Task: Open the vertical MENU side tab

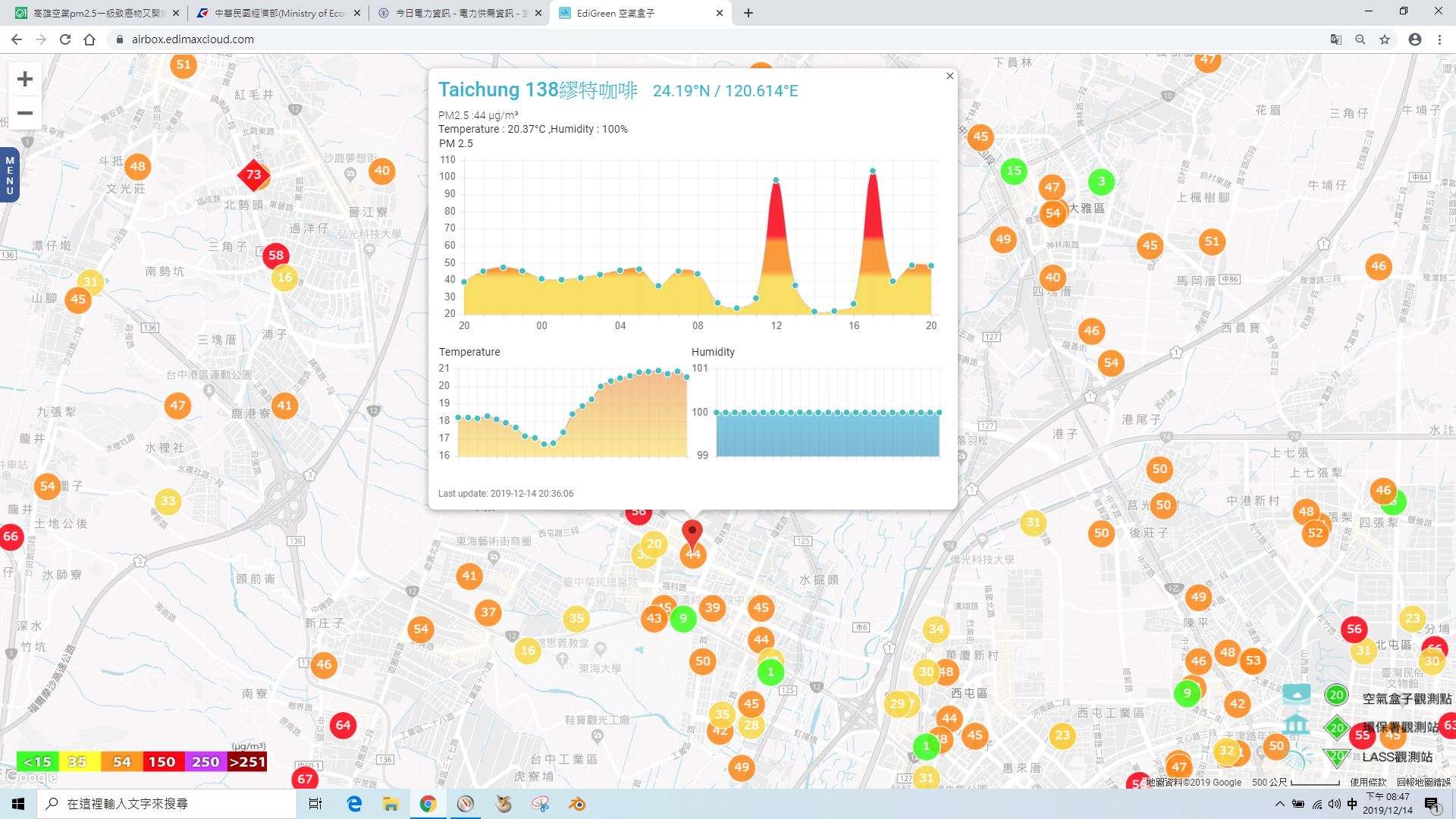Action: (x=9, y=174)
